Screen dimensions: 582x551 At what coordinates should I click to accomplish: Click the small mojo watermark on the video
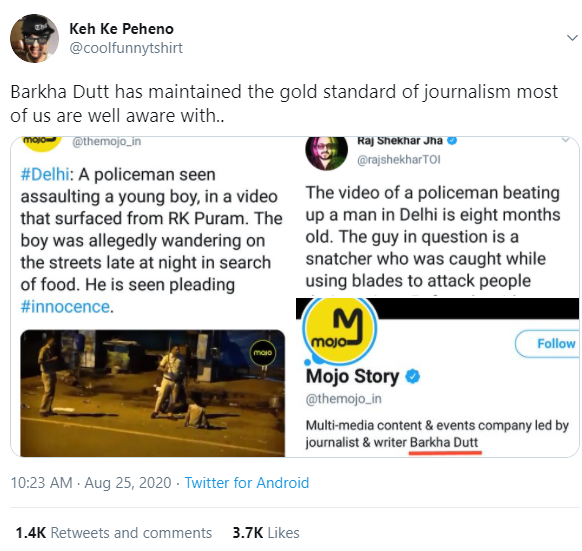263,352
